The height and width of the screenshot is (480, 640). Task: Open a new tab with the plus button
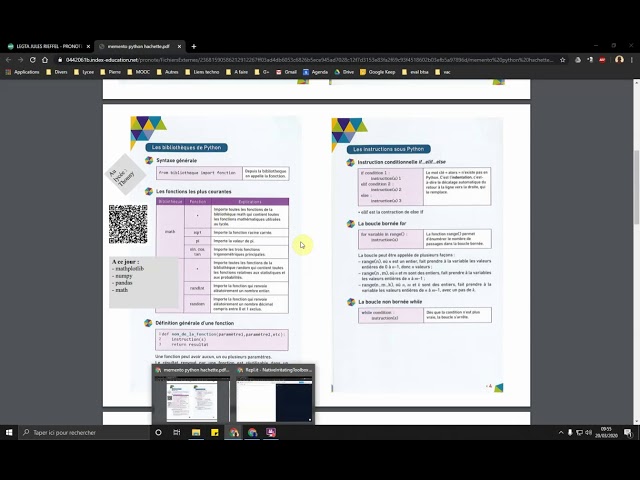pos(194,47)
